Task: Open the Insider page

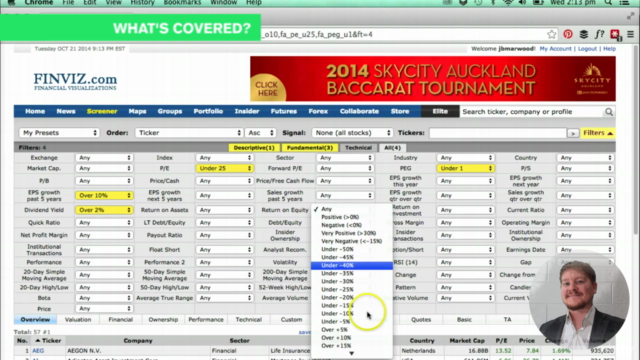Action: (247, 111)
